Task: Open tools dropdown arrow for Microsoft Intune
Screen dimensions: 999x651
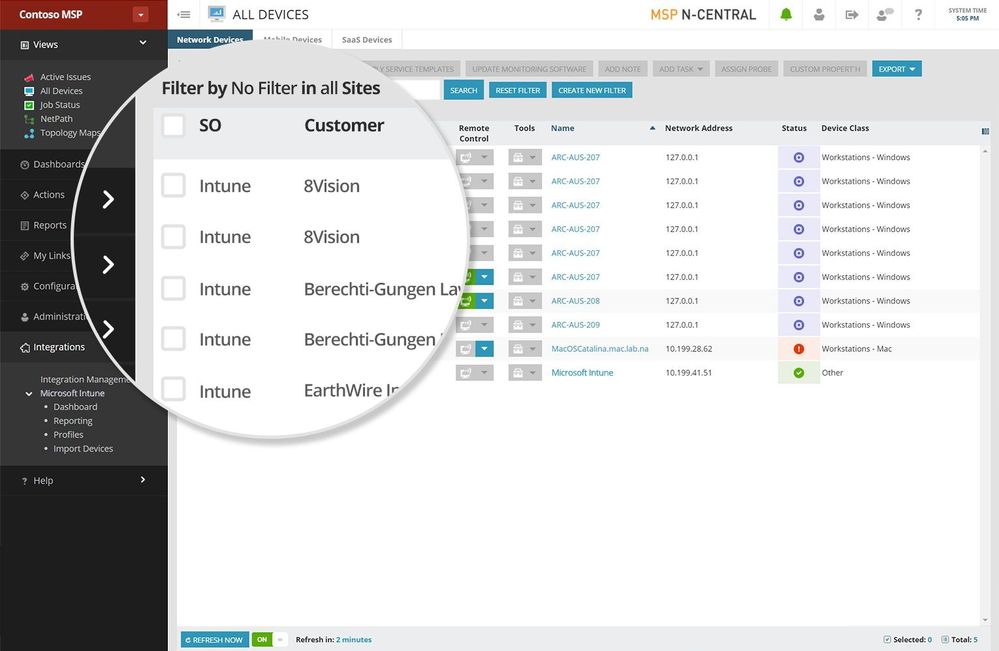Action: pos(533,373)
